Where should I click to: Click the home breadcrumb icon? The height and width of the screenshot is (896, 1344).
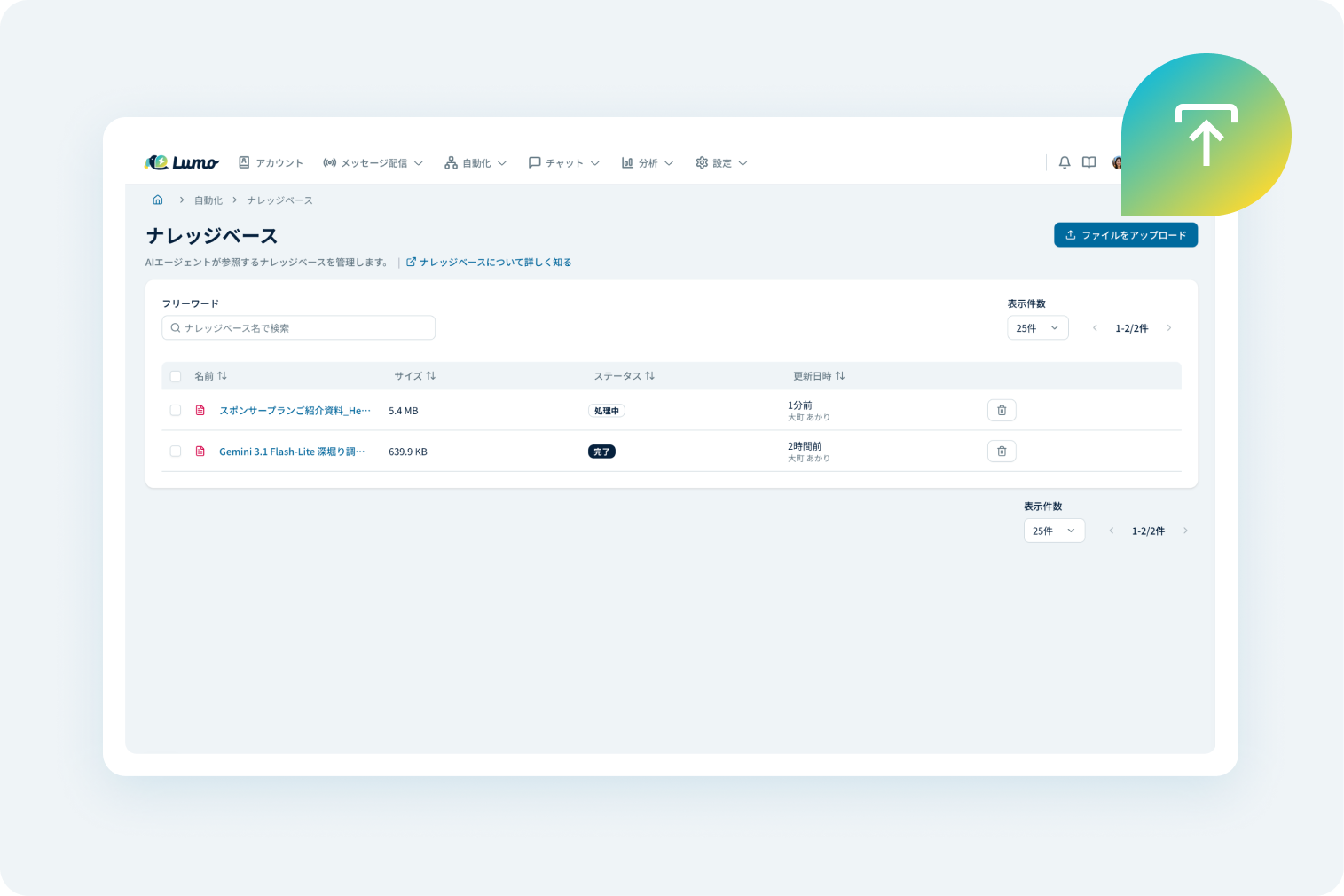(x=158, y=200)
